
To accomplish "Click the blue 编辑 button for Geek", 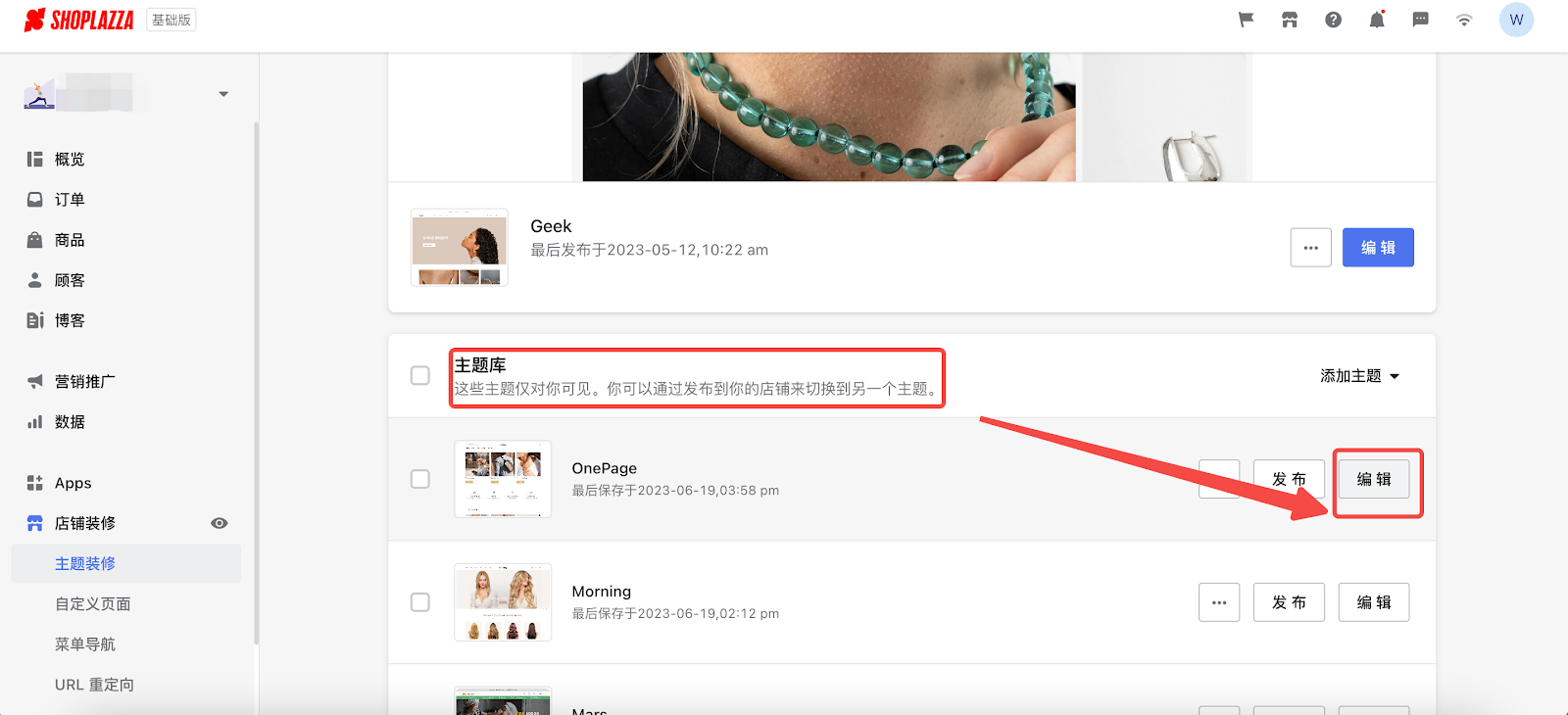I will (x=1378, y=248).
